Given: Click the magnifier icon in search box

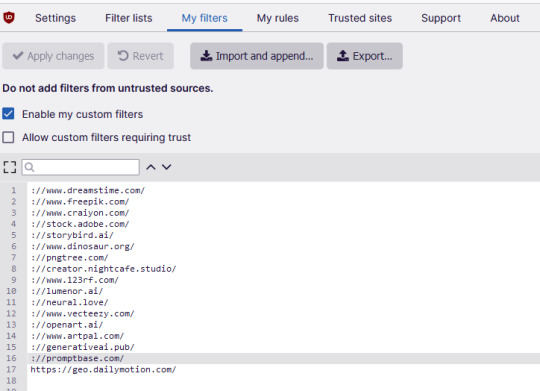Looking at the screenshot, I should [x=30, y=167].
